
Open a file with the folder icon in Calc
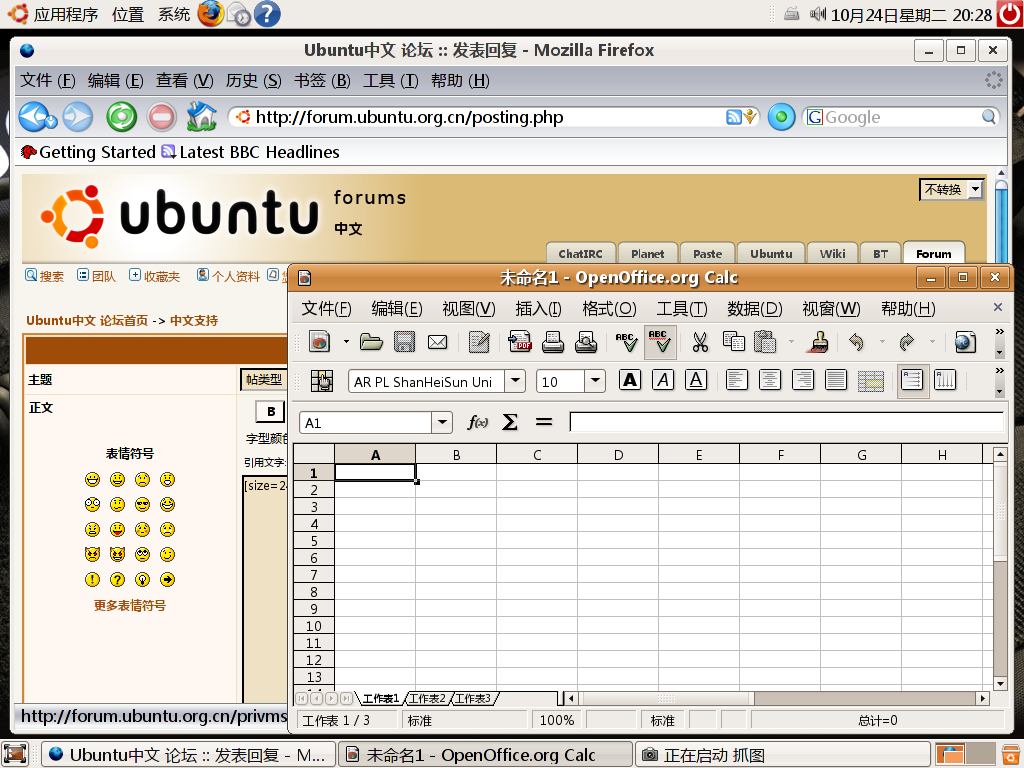(371, 342)
